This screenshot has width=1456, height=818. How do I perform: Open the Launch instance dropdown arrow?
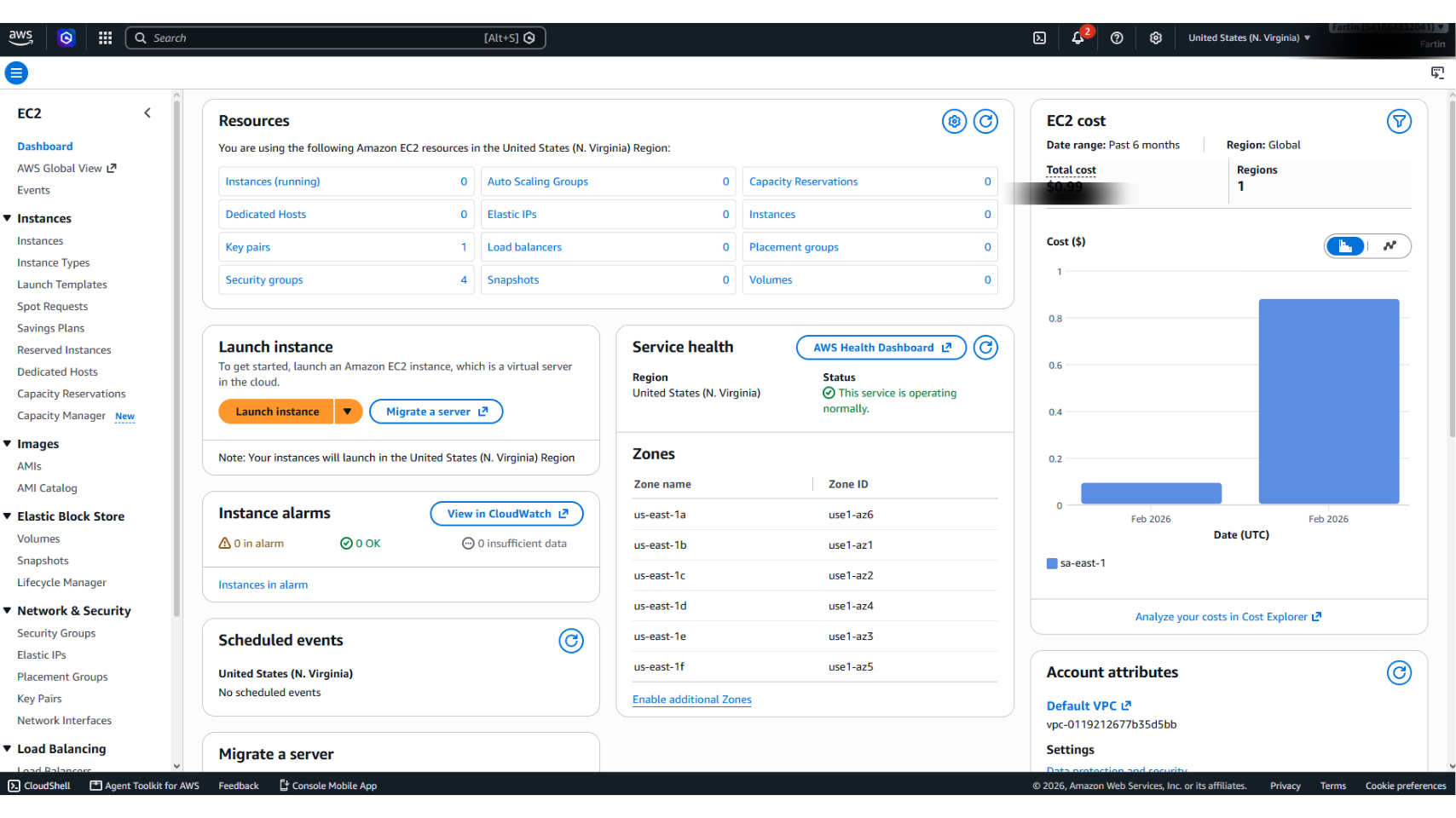pyautogui.click(x=348, y=412)
